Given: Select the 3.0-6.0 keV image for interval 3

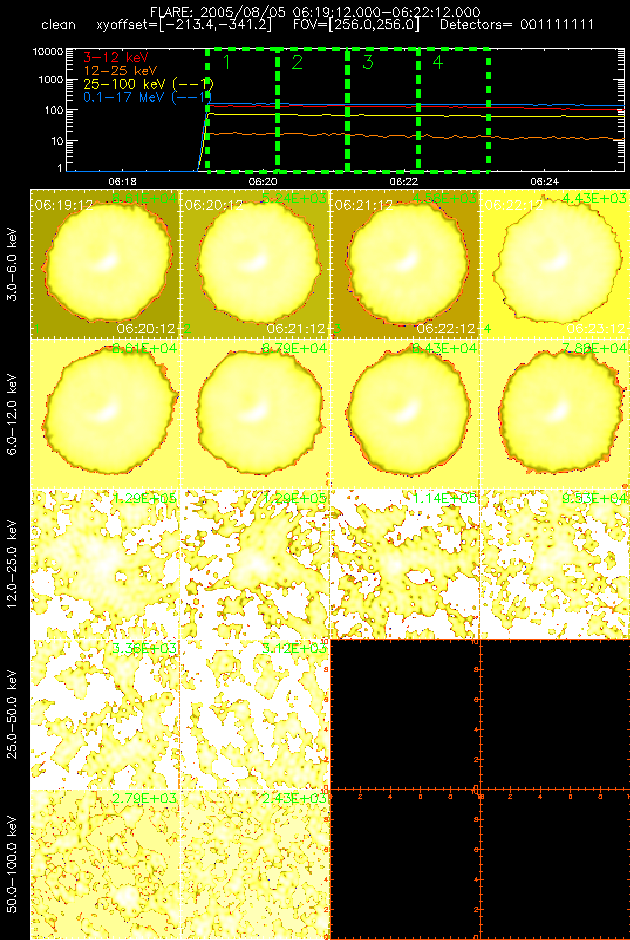Looking at the screenshot, I should (x=405, y=264).
